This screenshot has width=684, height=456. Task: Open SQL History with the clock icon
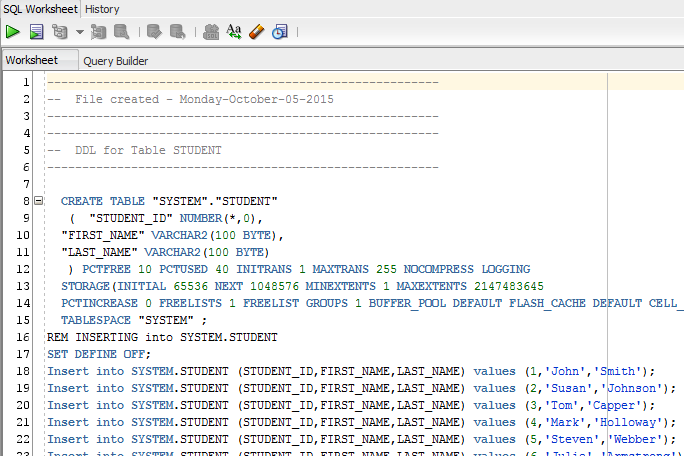point(279,32)
